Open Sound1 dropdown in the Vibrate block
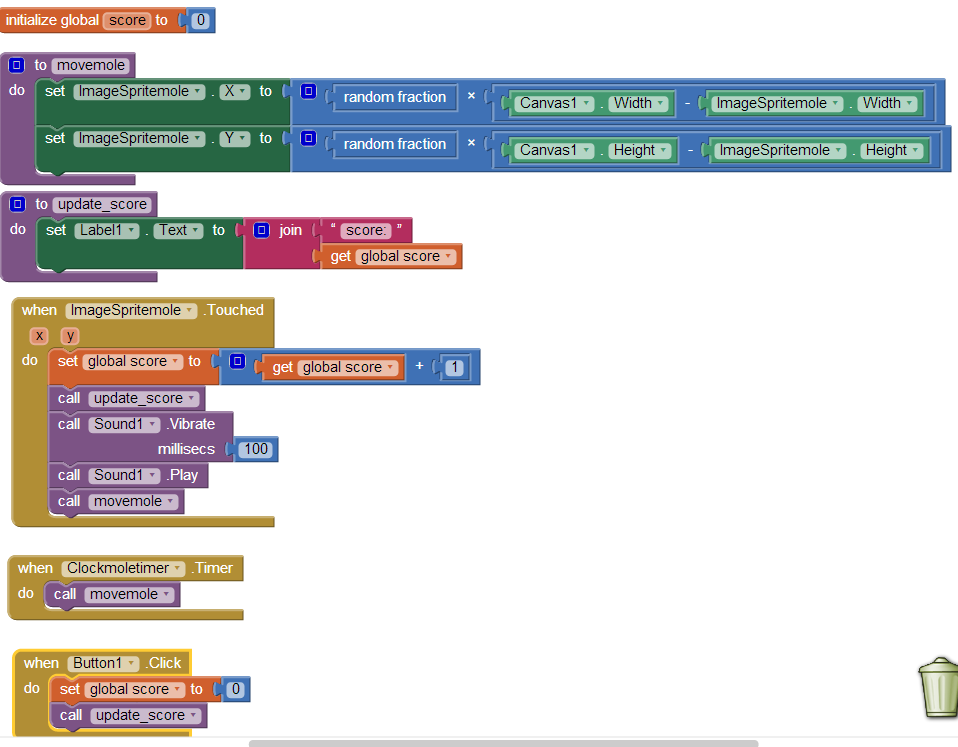 point(124,425)
